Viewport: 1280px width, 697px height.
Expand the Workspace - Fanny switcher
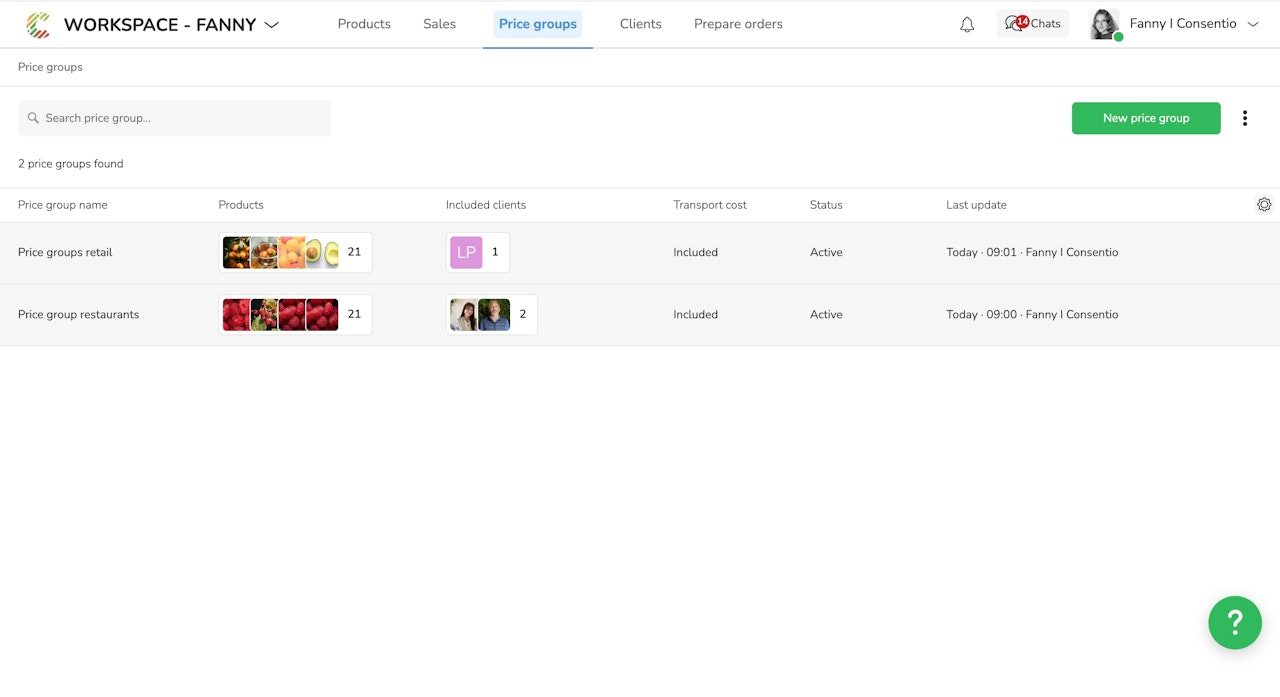[x=271, y=25]
